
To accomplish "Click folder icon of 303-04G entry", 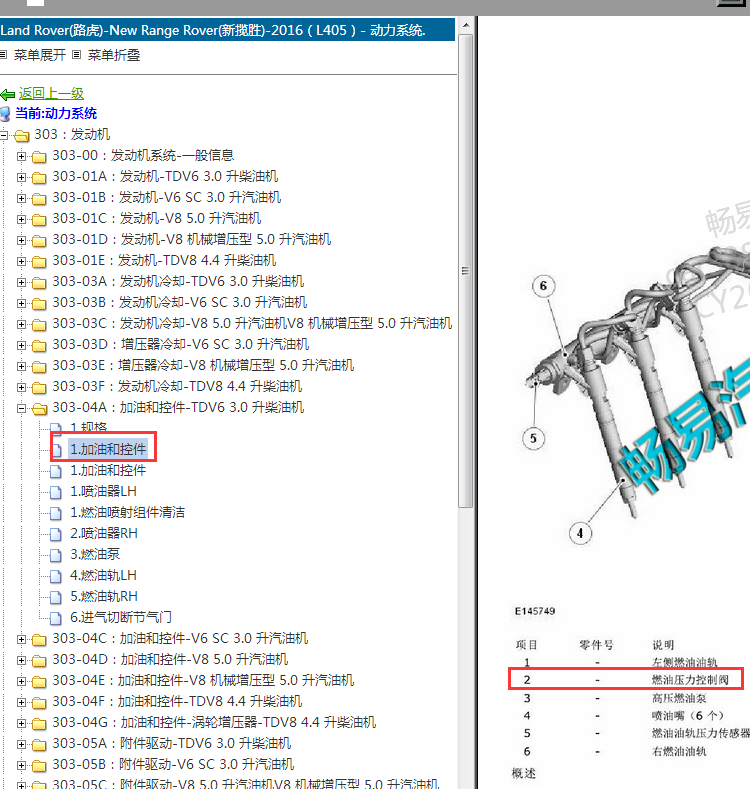I will (x=39, y=724).
